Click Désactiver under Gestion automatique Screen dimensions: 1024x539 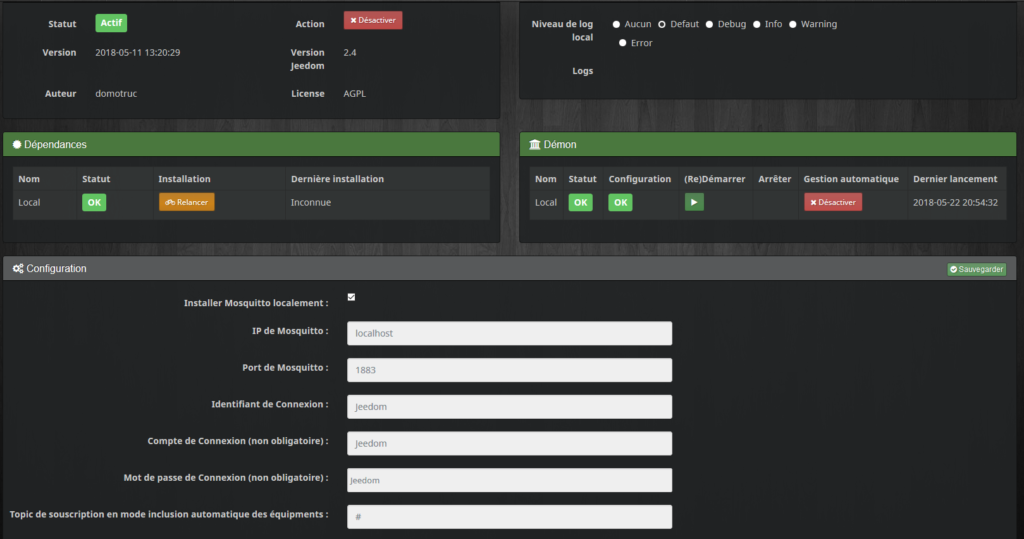(832, 202)
